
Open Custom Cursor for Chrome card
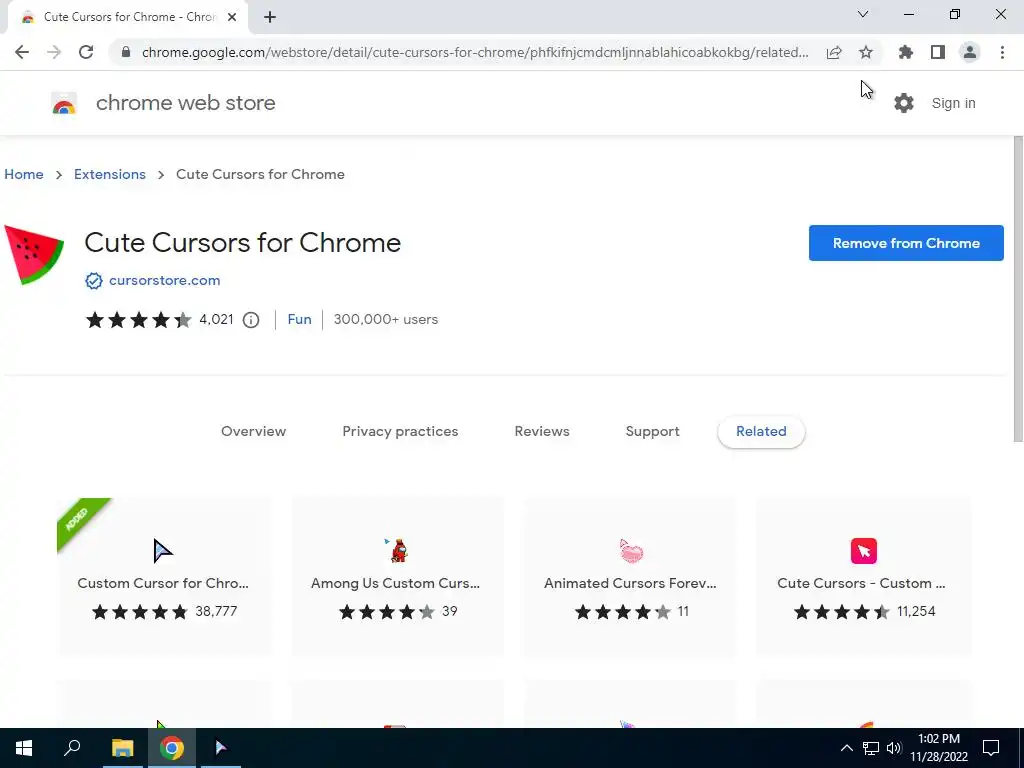[163, 576]
